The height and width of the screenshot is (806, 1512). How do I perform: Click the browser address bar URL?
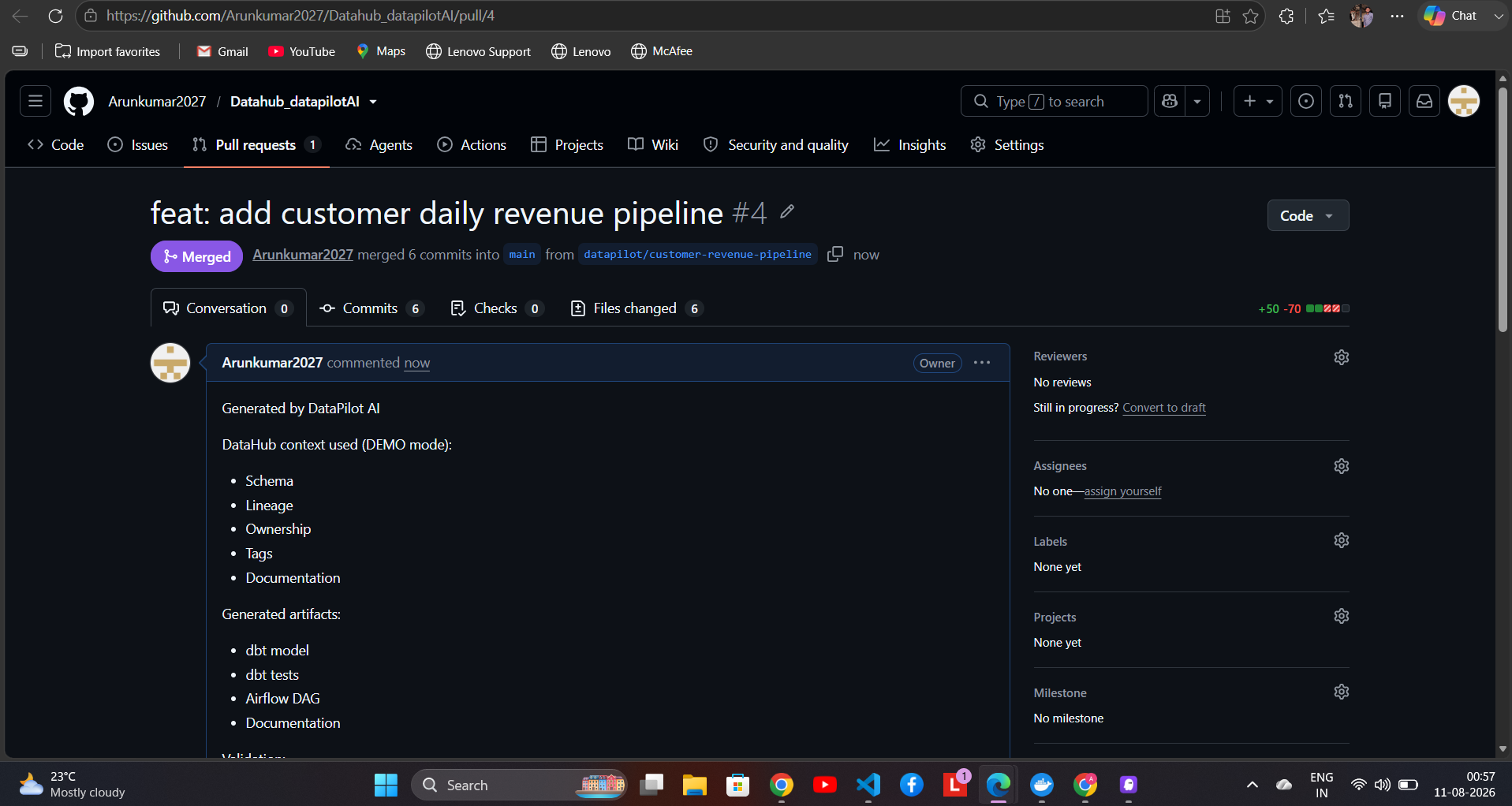[x=301, y=16]
